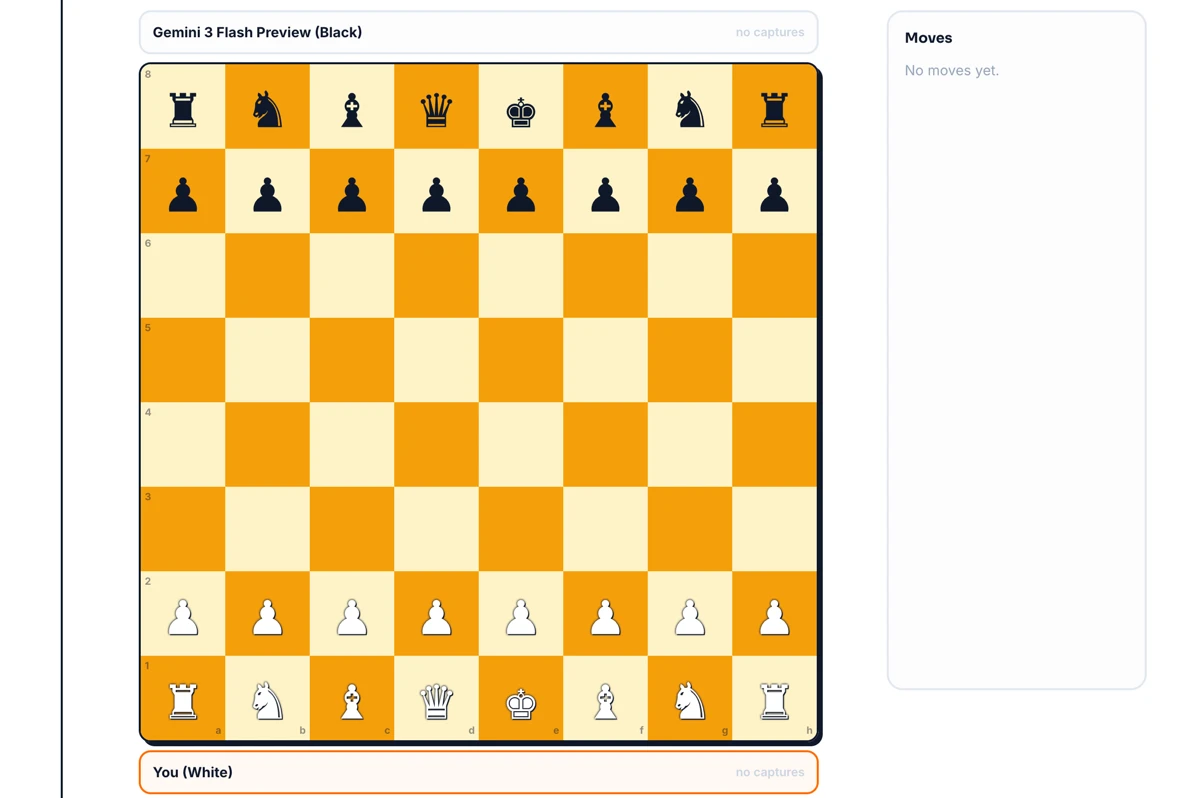Click the empty f6 square
Screen dimensions: 1179x798
pos(605,275)
